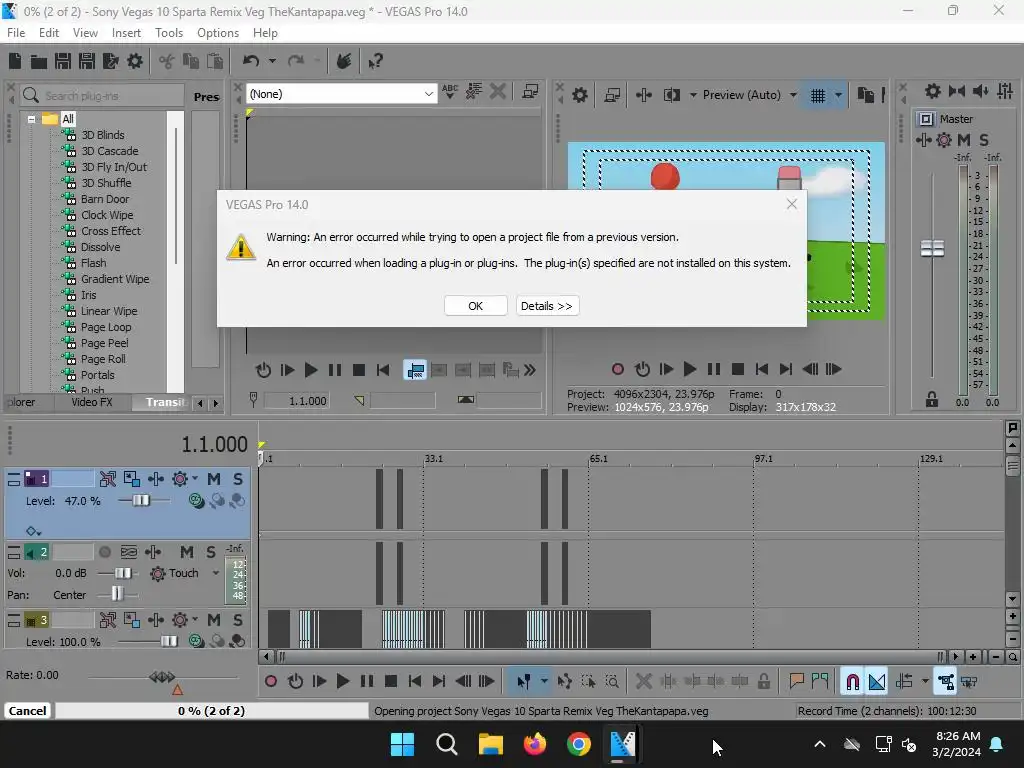Image resolution: width=1024 pixels, height=768 pixels.
Task: Click the What's This help icon
Action: coord(375,61)
